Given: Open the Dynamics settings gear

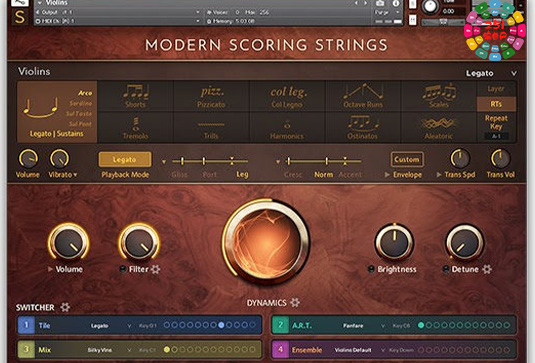Looking at the screenshot, I should pos(295,302).
